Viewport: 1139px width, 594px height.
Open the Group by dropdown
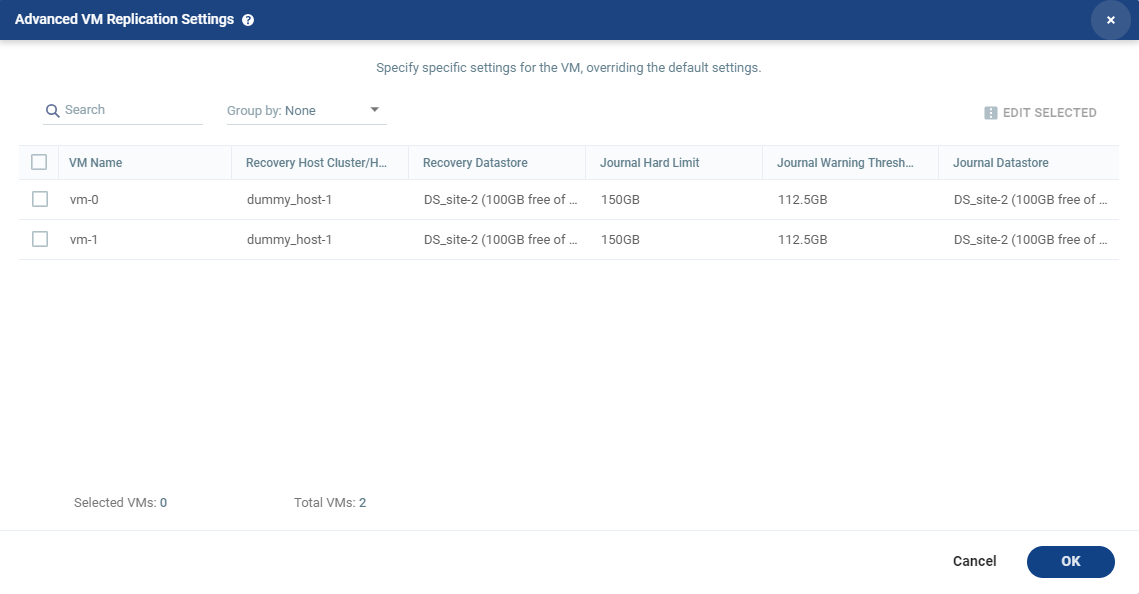306,110
